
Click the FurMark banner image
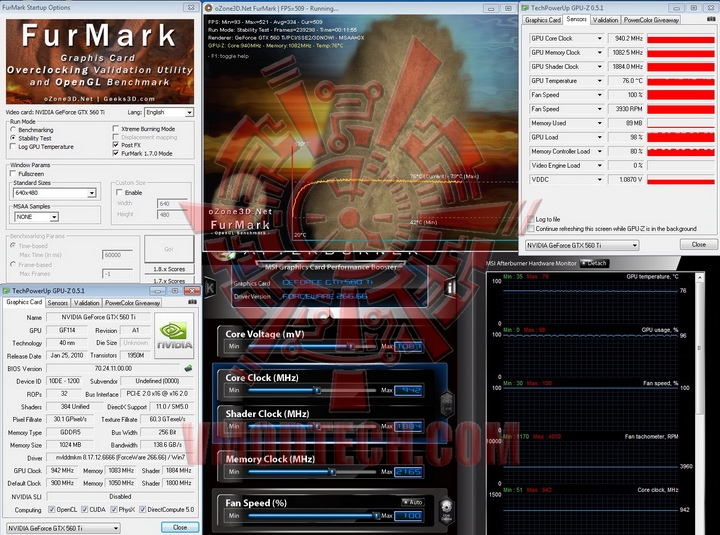tap(100, 61)
